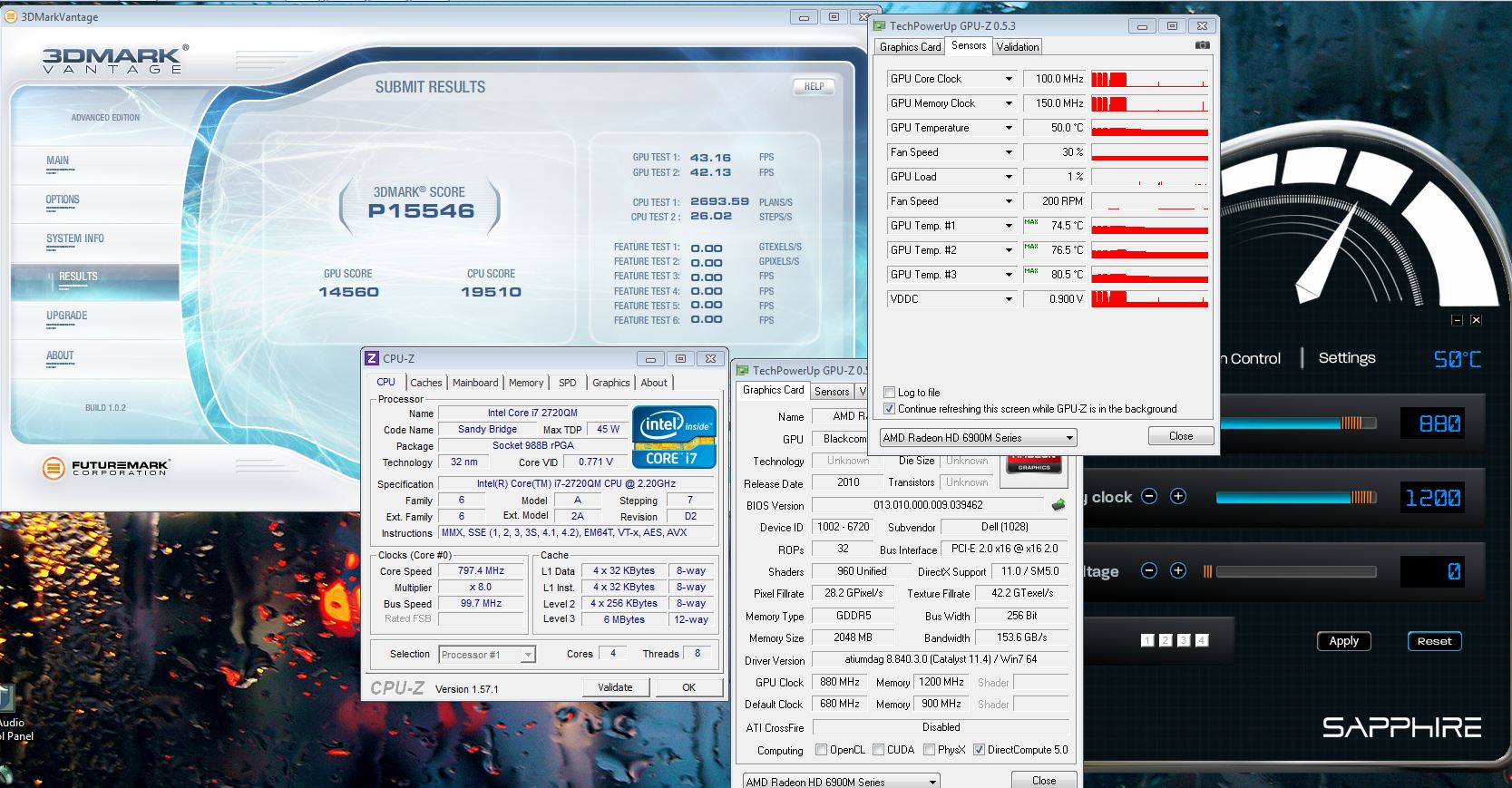This screenshot has height=788, width=1512.
Task: Decrease memory clock with minus icon in TriXX
Action: coord(1149,496)
